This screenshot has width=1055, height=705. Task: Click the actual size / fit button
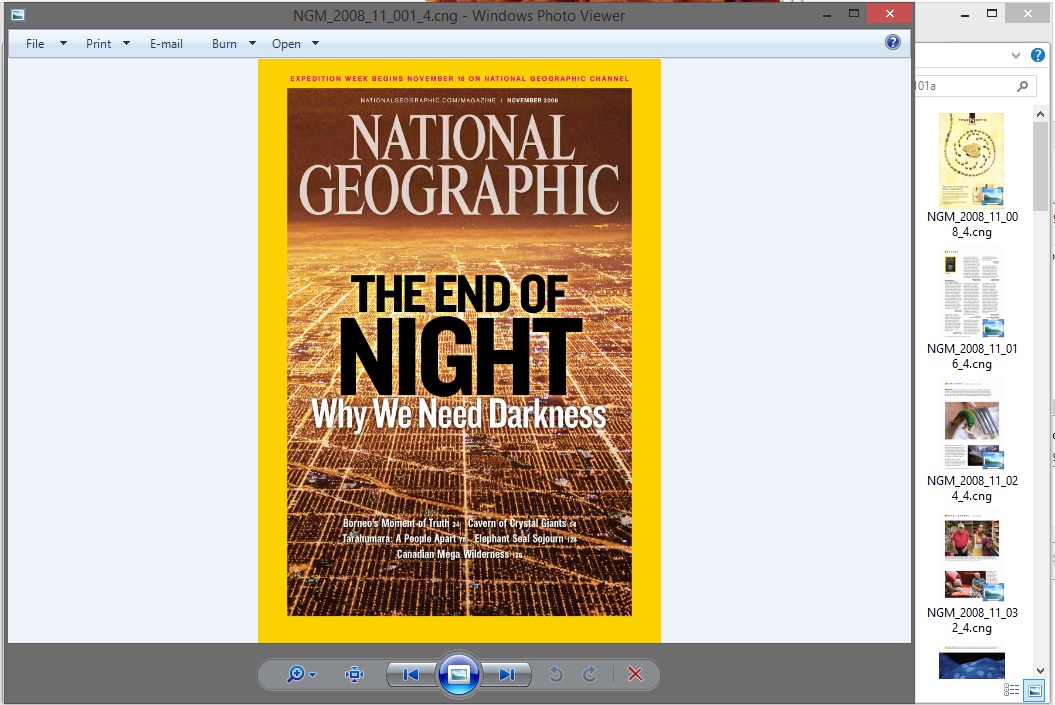(354, 674)
